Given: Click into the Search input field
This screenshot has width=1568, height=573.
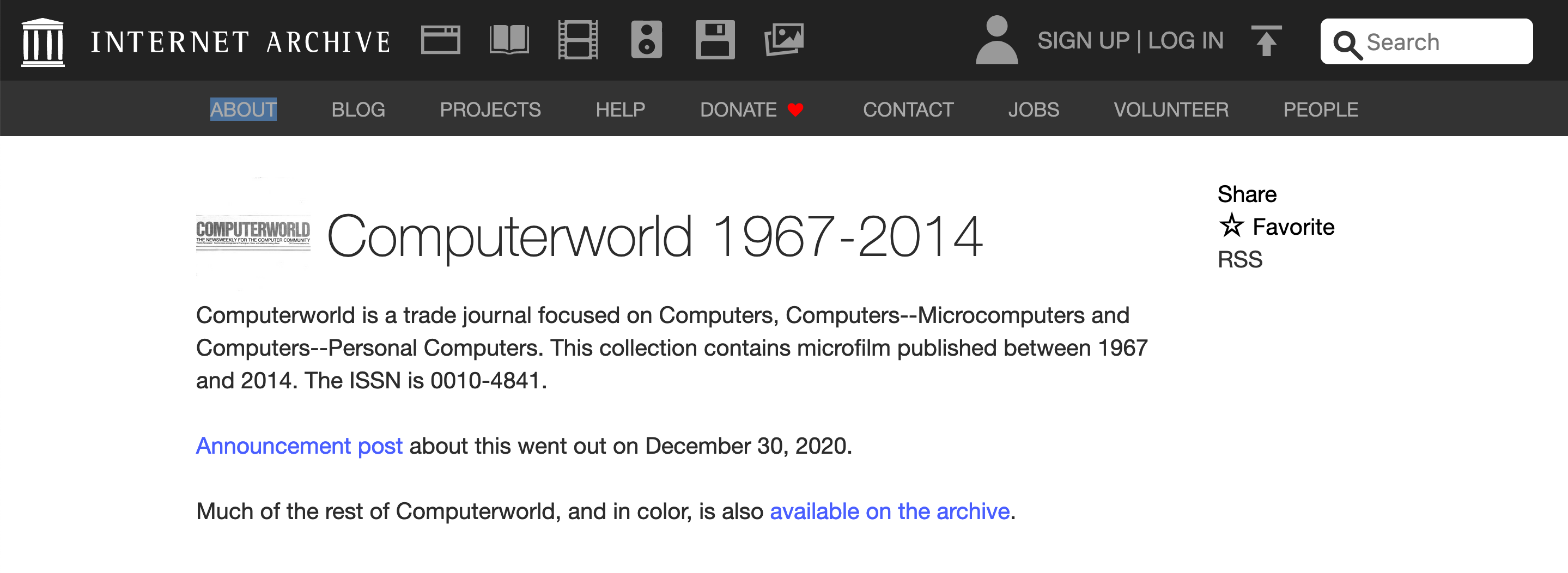Looking at the screenshot, I should 1426,41.
